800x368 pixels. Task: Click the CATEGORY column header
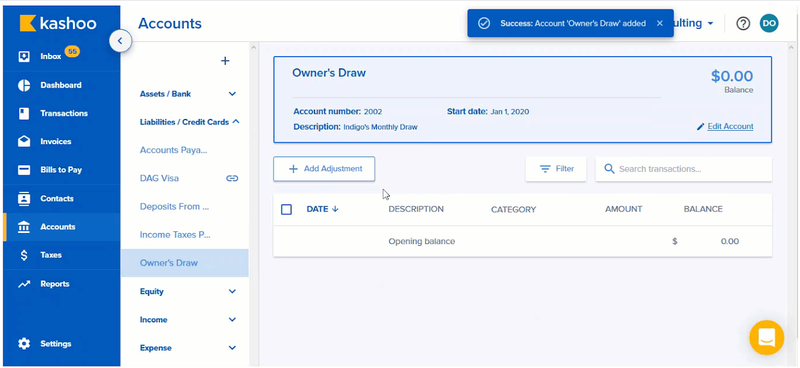513,209
